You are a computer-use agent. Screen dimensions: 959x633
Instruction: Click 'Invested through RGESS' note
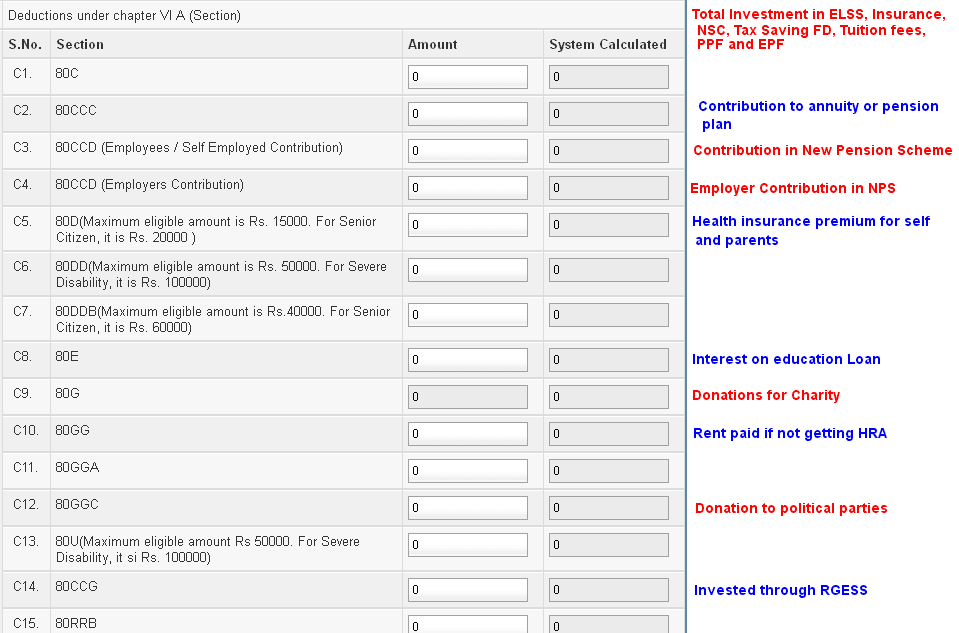[x=780, y=590]
